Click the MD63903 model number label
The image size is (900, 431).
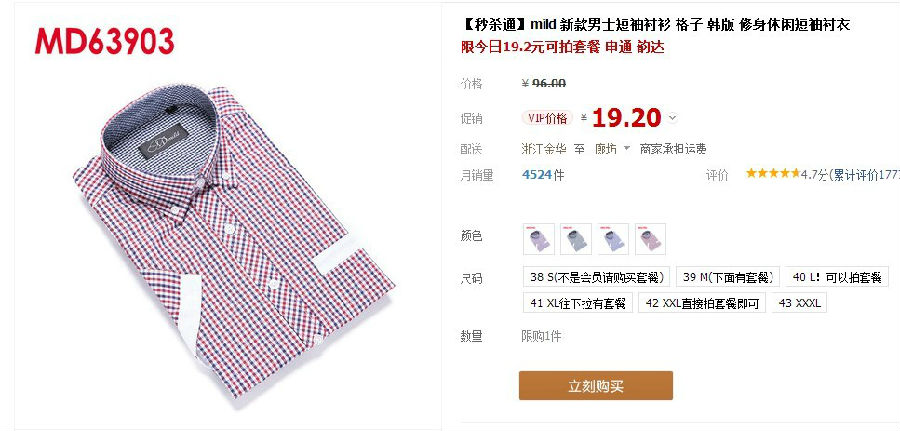(104, 41)
